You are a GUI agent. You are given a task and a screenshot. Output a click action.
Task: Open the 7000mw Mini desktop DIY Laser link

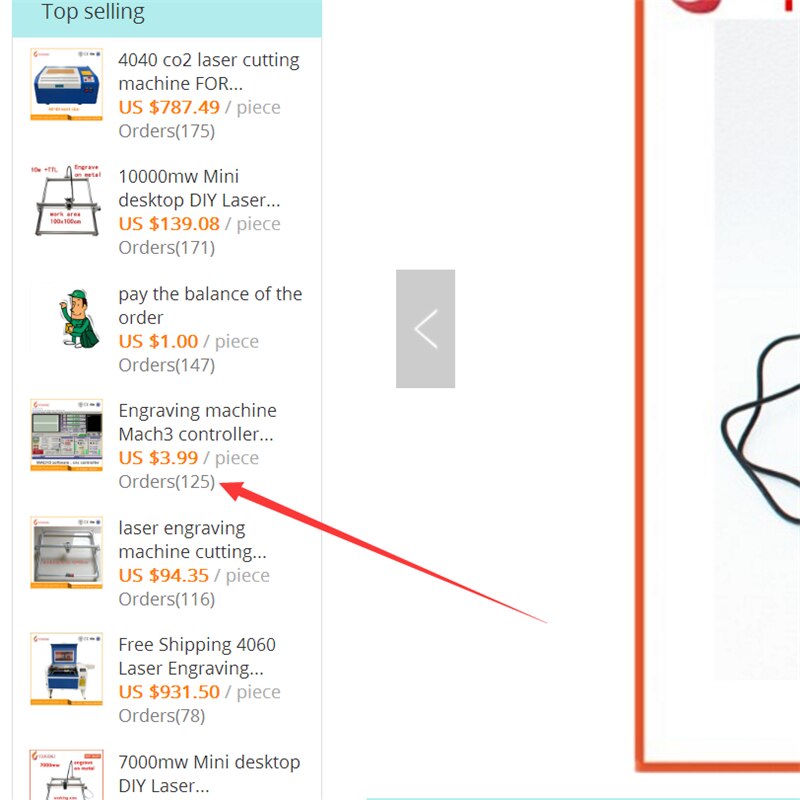pos(209,774)
